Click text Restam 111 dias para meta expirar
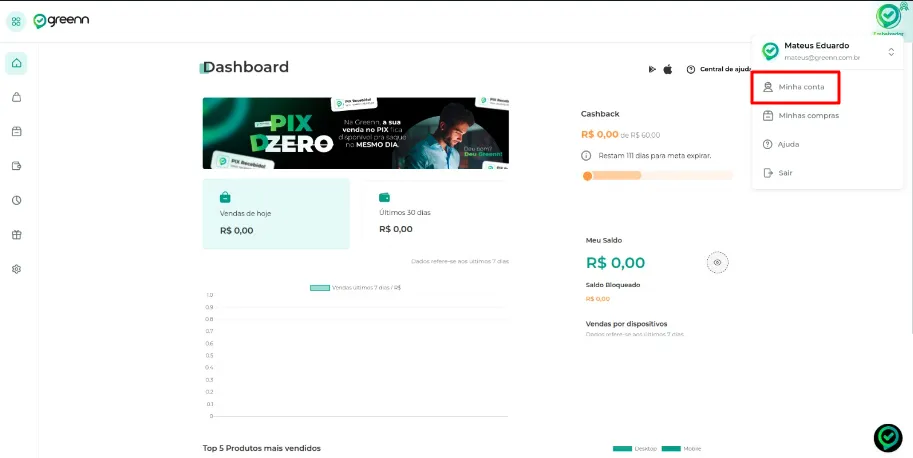Viewport: 913px width, 458px height. coord(655,156)
